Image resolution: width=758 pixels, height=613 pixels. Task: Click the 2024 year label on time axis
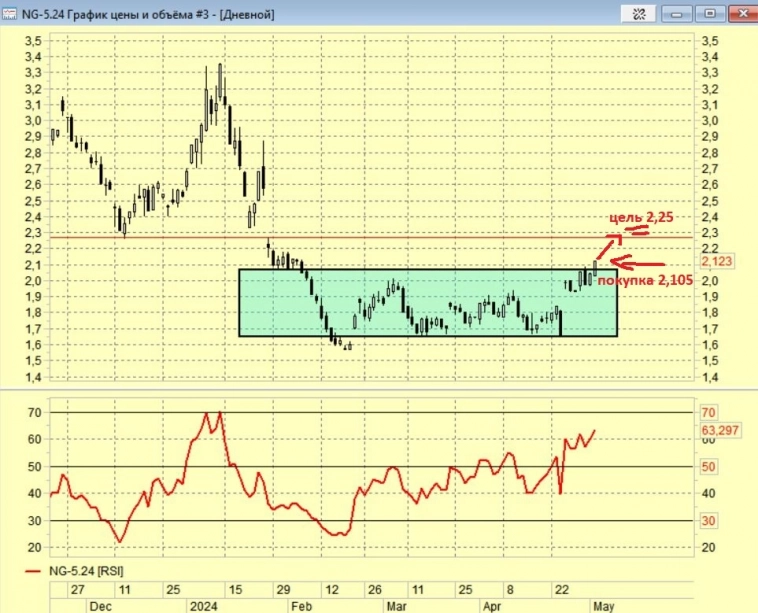(202, 605)
